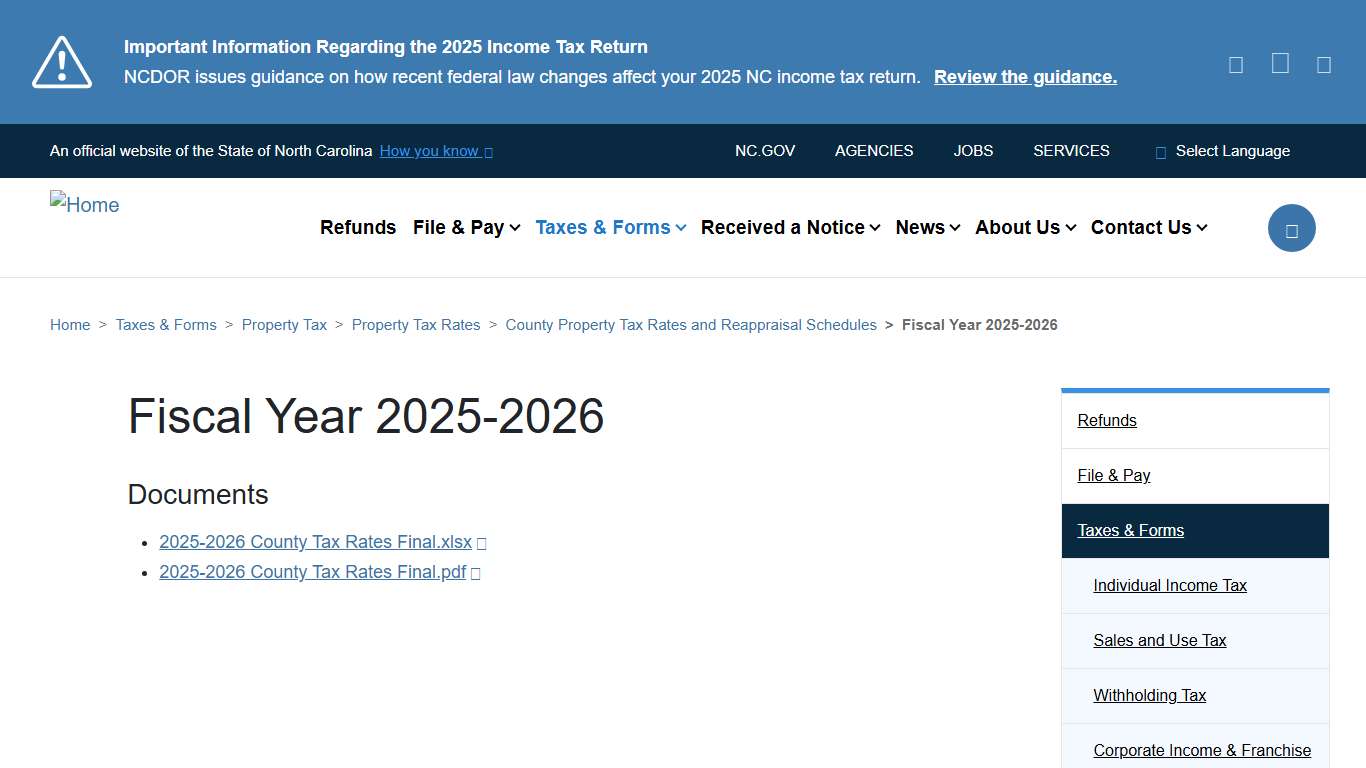Open the NC.GOV menu item
1366x768 pixels.
[765, 151]
